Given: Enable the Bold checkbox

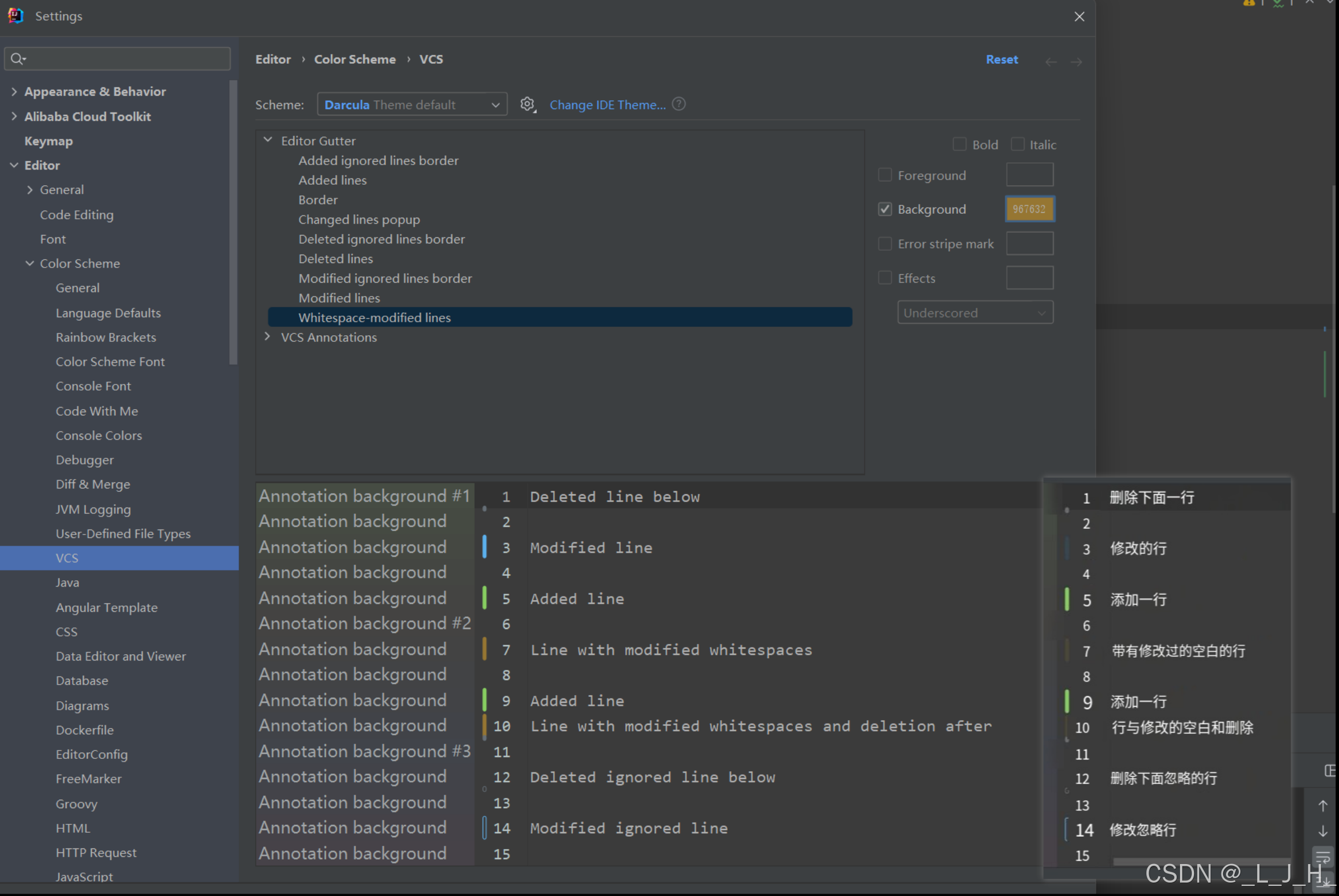Looking at the screenshot, I should click(x=959, y=144).
